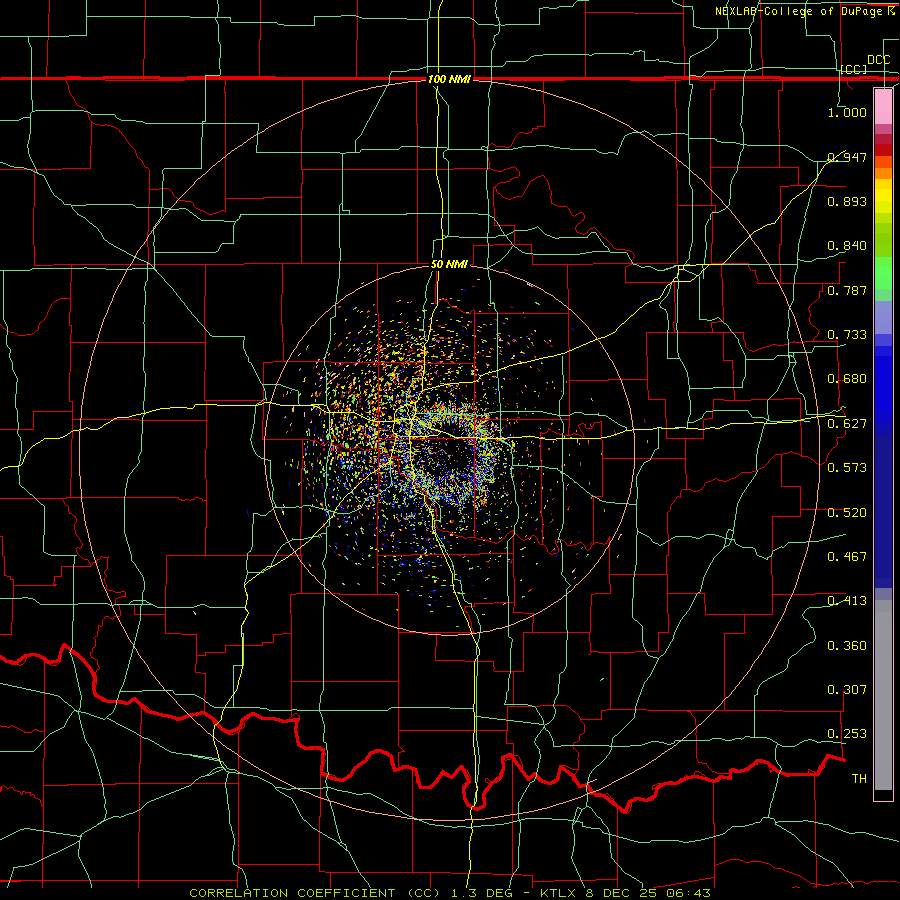The height and width of the screenshot is (900, 900).
Task: Click the 0.573 scale value
Action: pyautogui.click(x=847, y=468)
